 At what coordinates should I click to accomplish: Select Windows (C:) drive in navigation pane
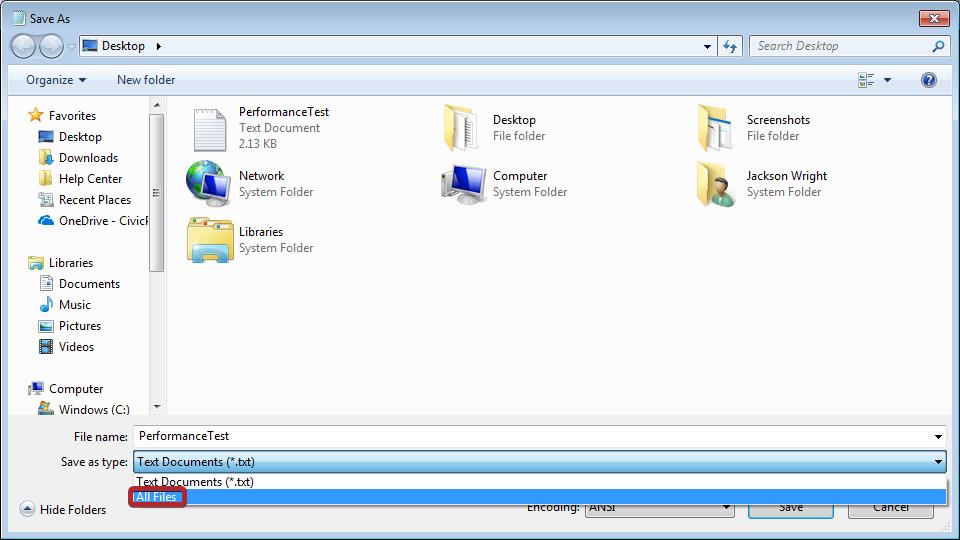94,409
